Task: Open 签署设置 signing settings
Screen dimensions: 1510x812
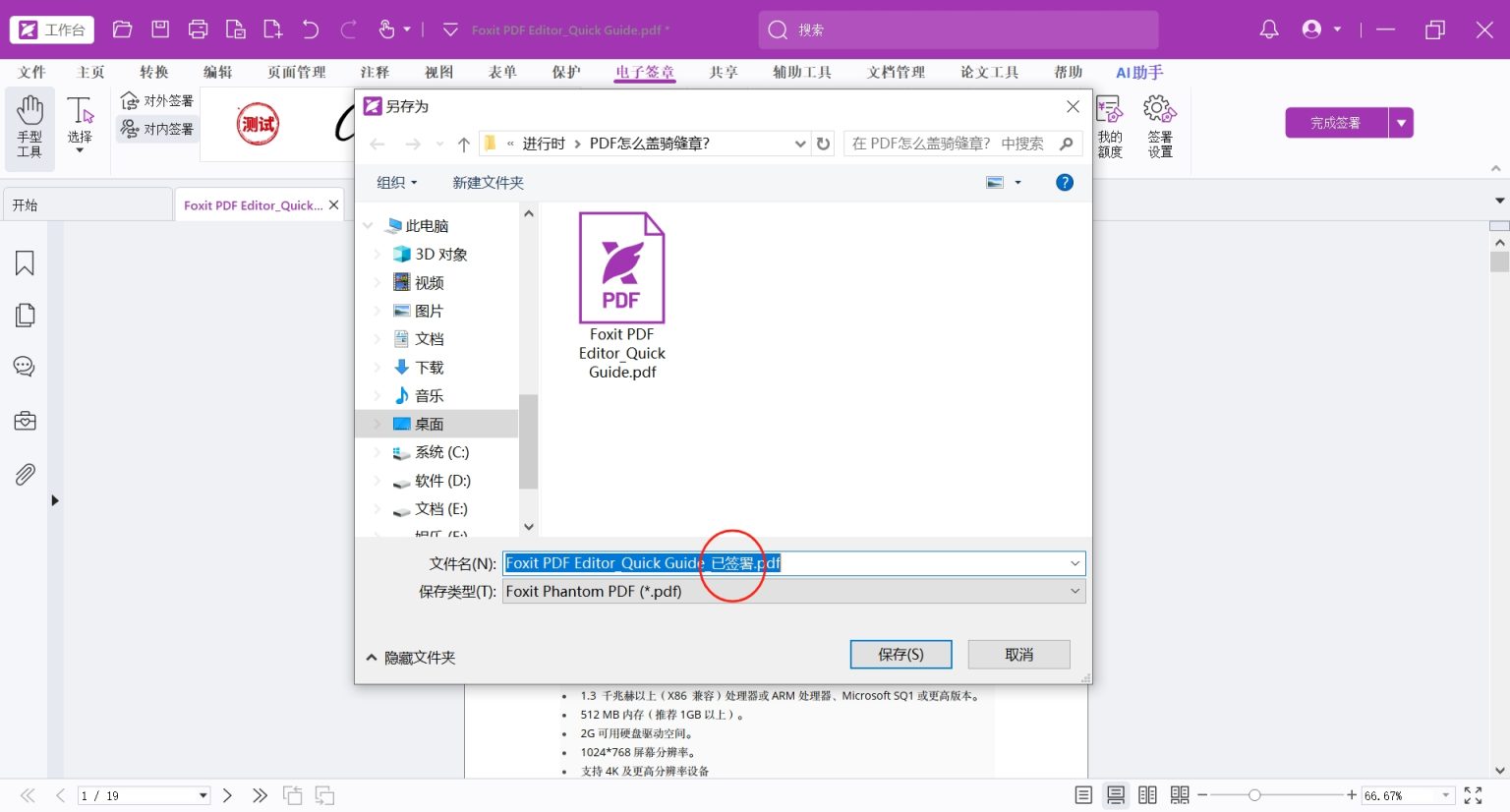Action: point(1160,127)
